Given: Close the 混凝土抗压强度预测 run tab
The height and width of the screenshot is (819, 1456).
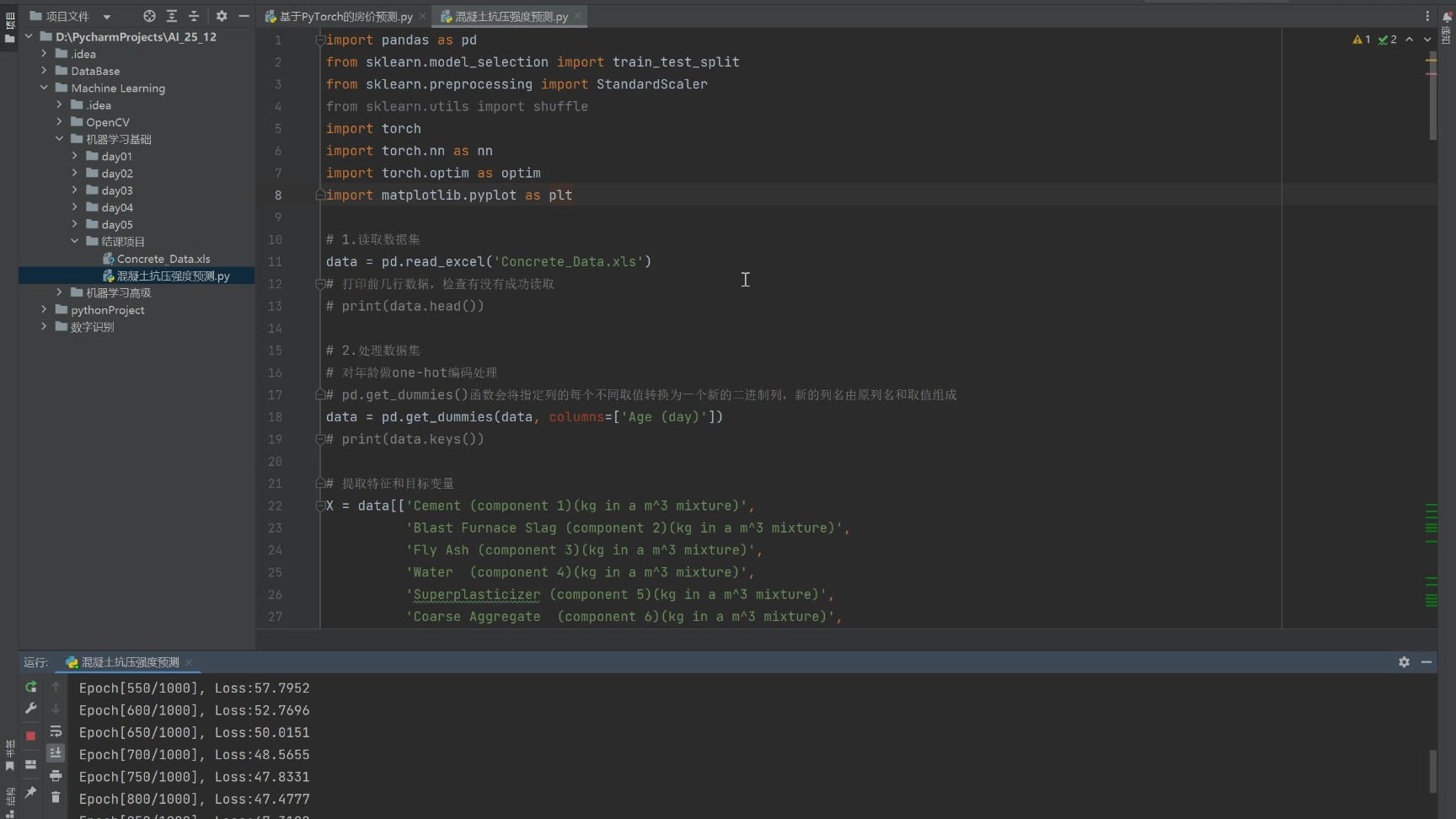Looking at the screenshot, I should [189, 662].
